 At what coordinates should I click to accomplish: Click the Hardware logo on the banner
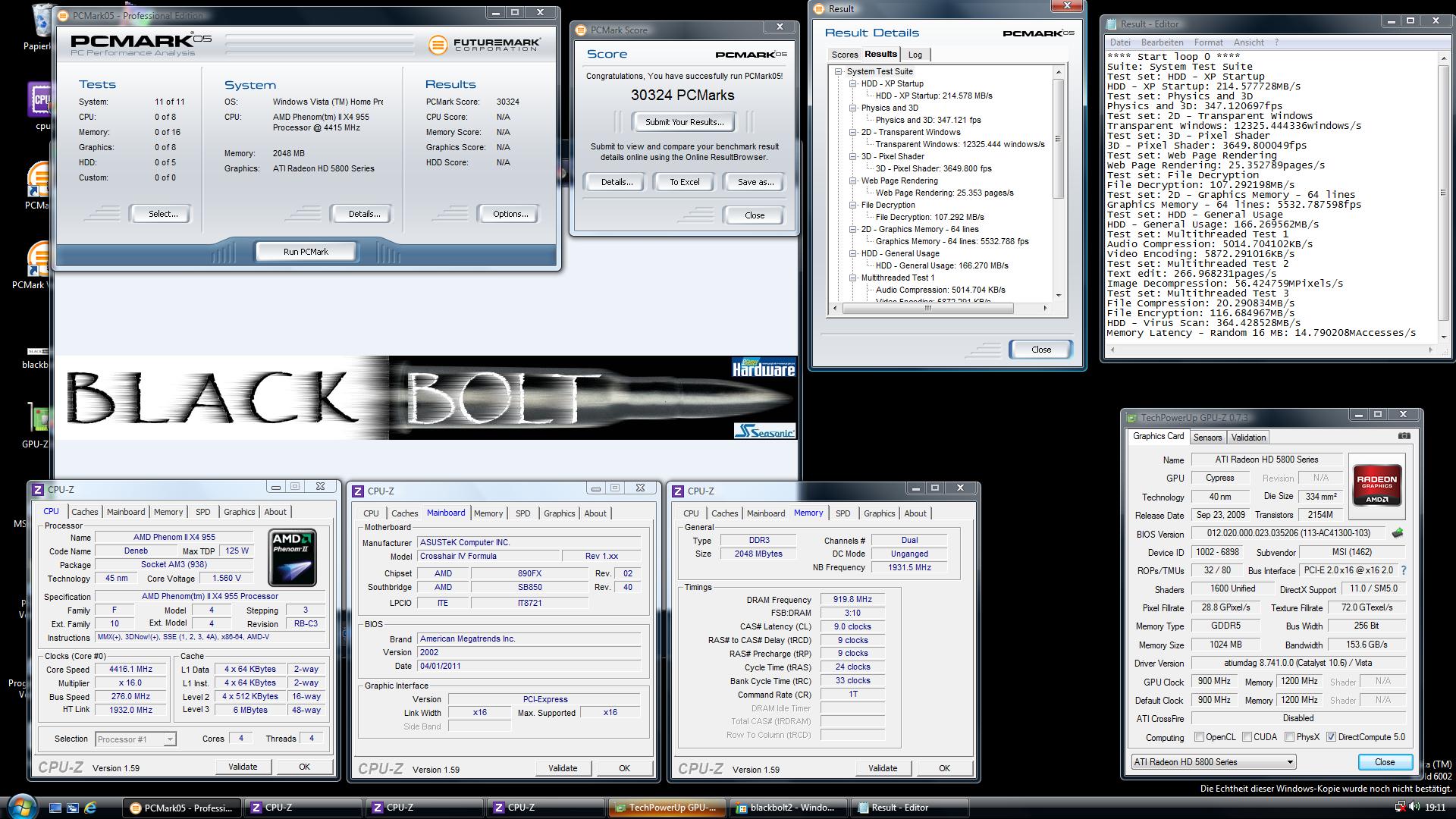pos(764,368)
